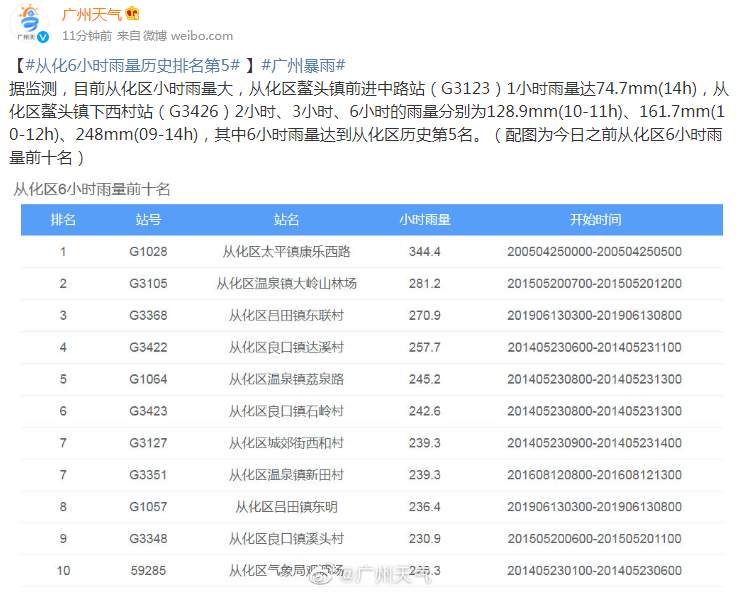Click the 从化区吕田镇东明 station row
740x596 pixels.
pos(286,507)
